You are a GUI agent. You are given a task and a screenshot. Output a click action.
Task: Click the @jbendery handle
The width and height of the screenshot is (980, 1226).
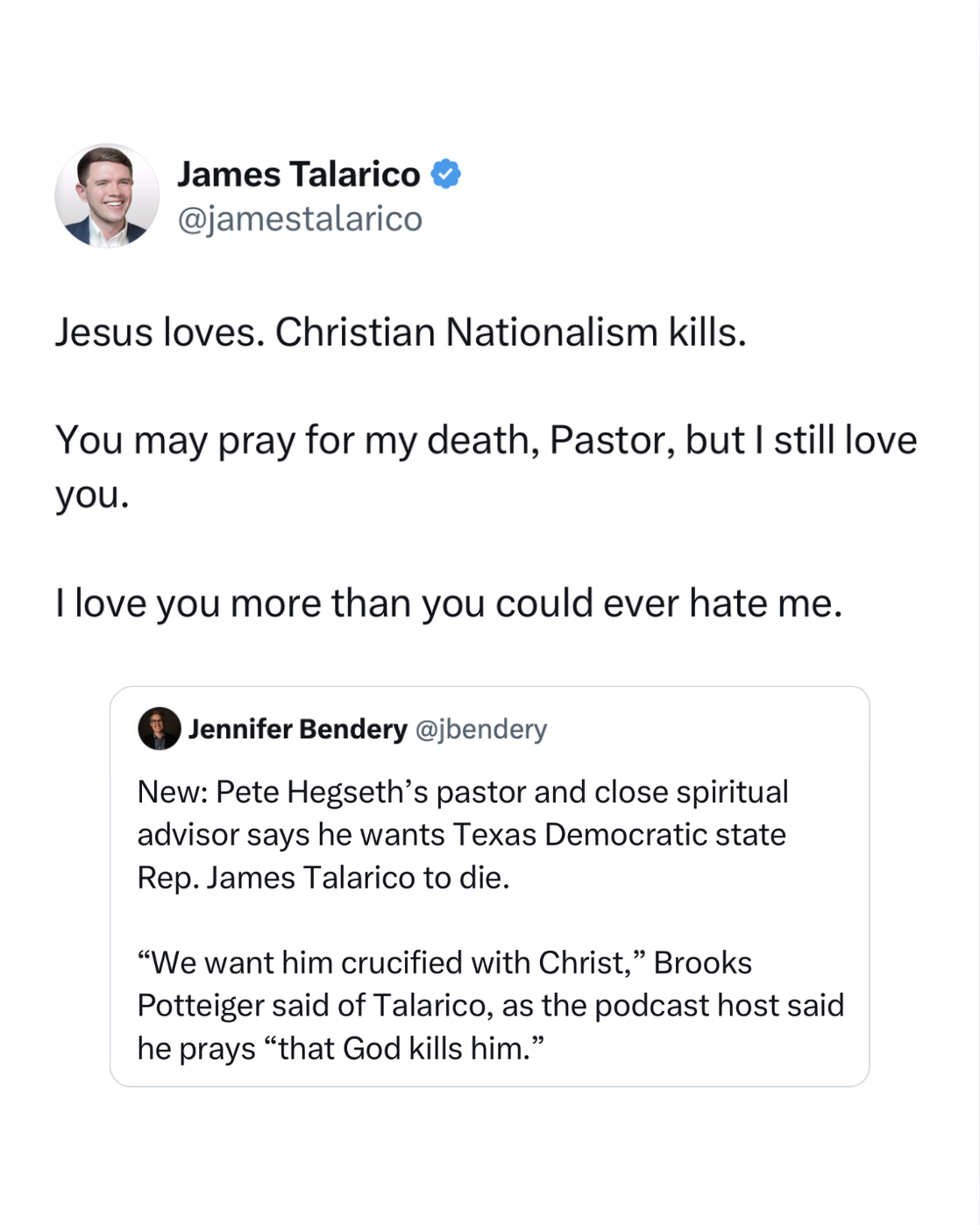480,729
